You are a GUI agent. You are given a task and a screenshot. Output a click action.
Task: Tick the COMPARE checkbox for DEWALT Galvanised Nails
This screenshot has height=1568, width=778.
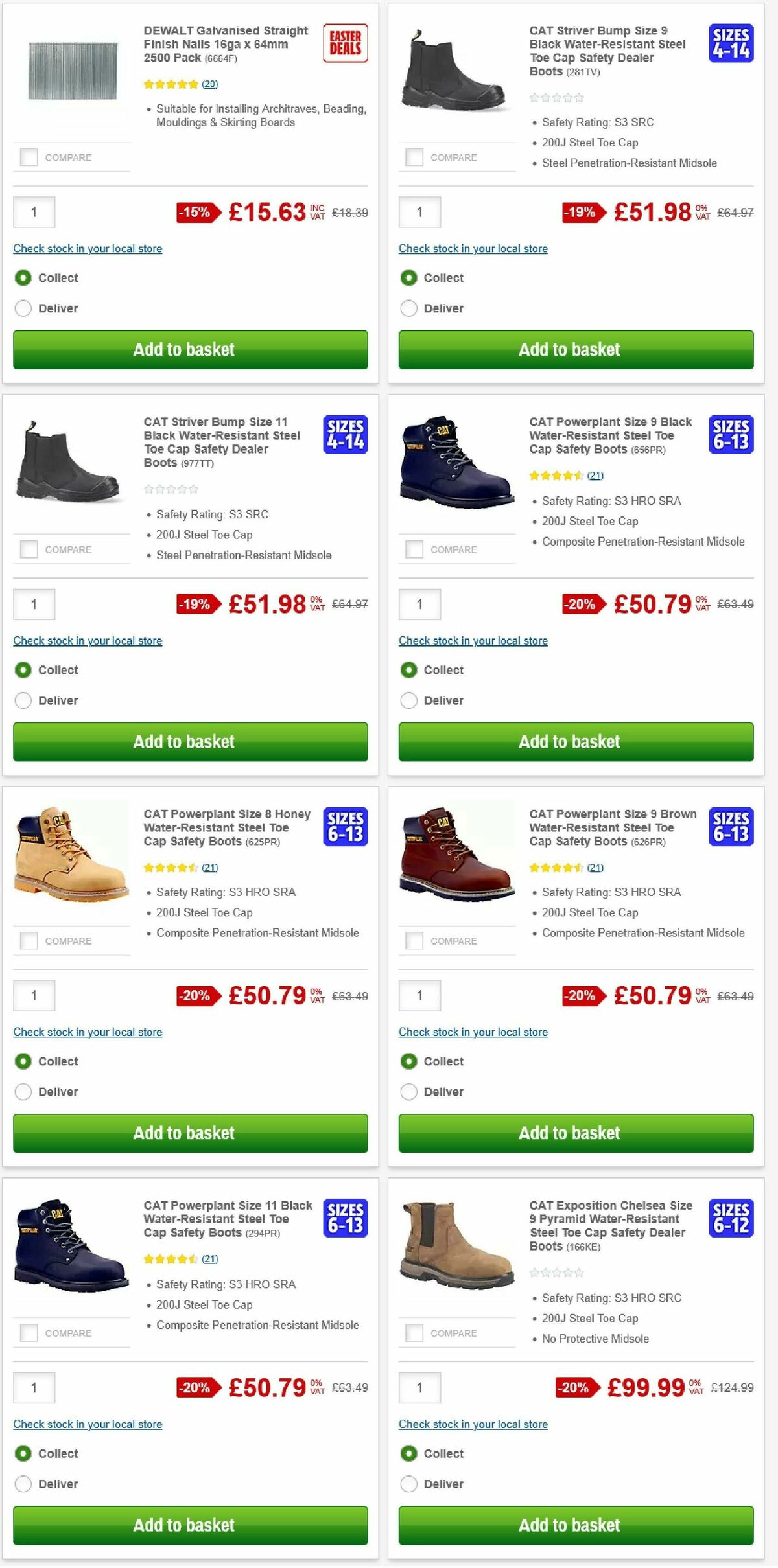[28, 157]
